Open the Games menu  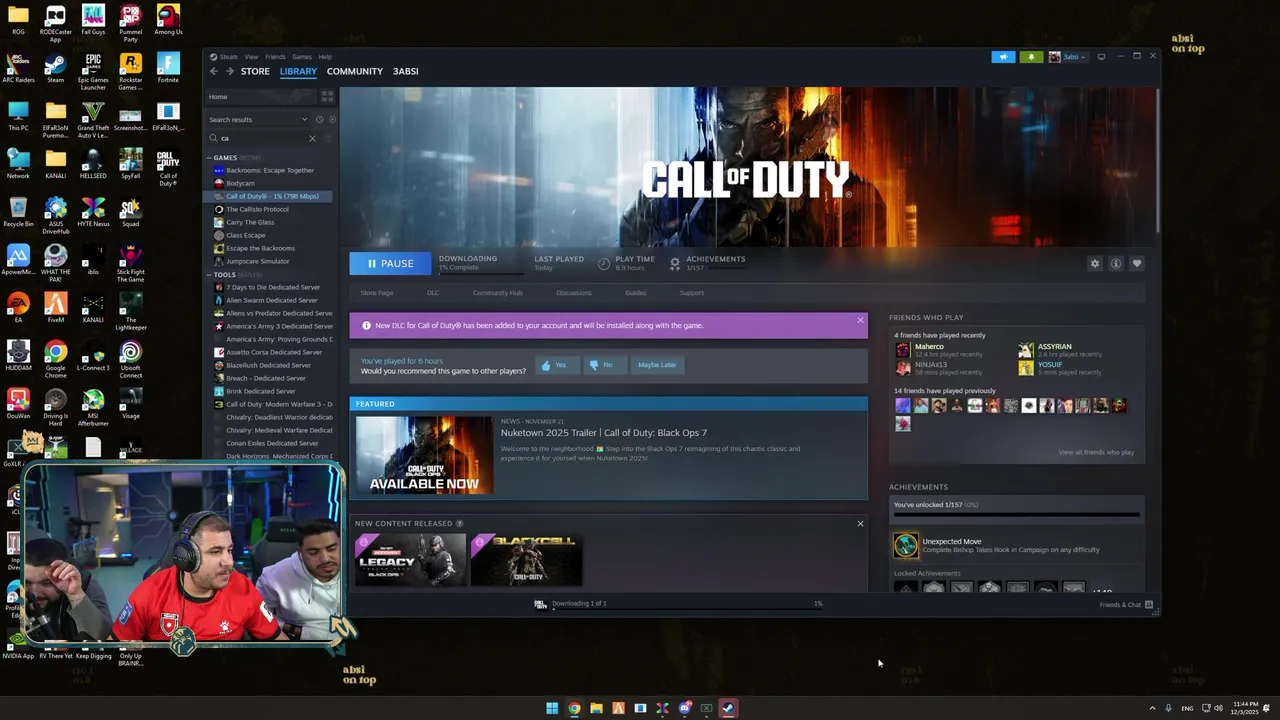pos(302,57)
